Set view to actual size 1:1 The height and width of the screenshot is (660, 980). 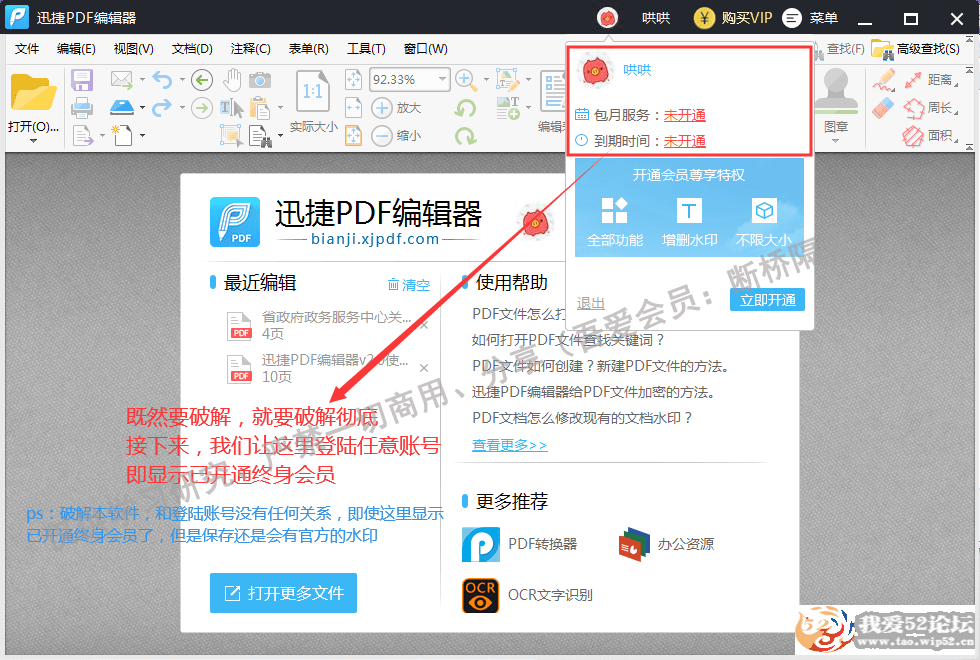[313, 92]
